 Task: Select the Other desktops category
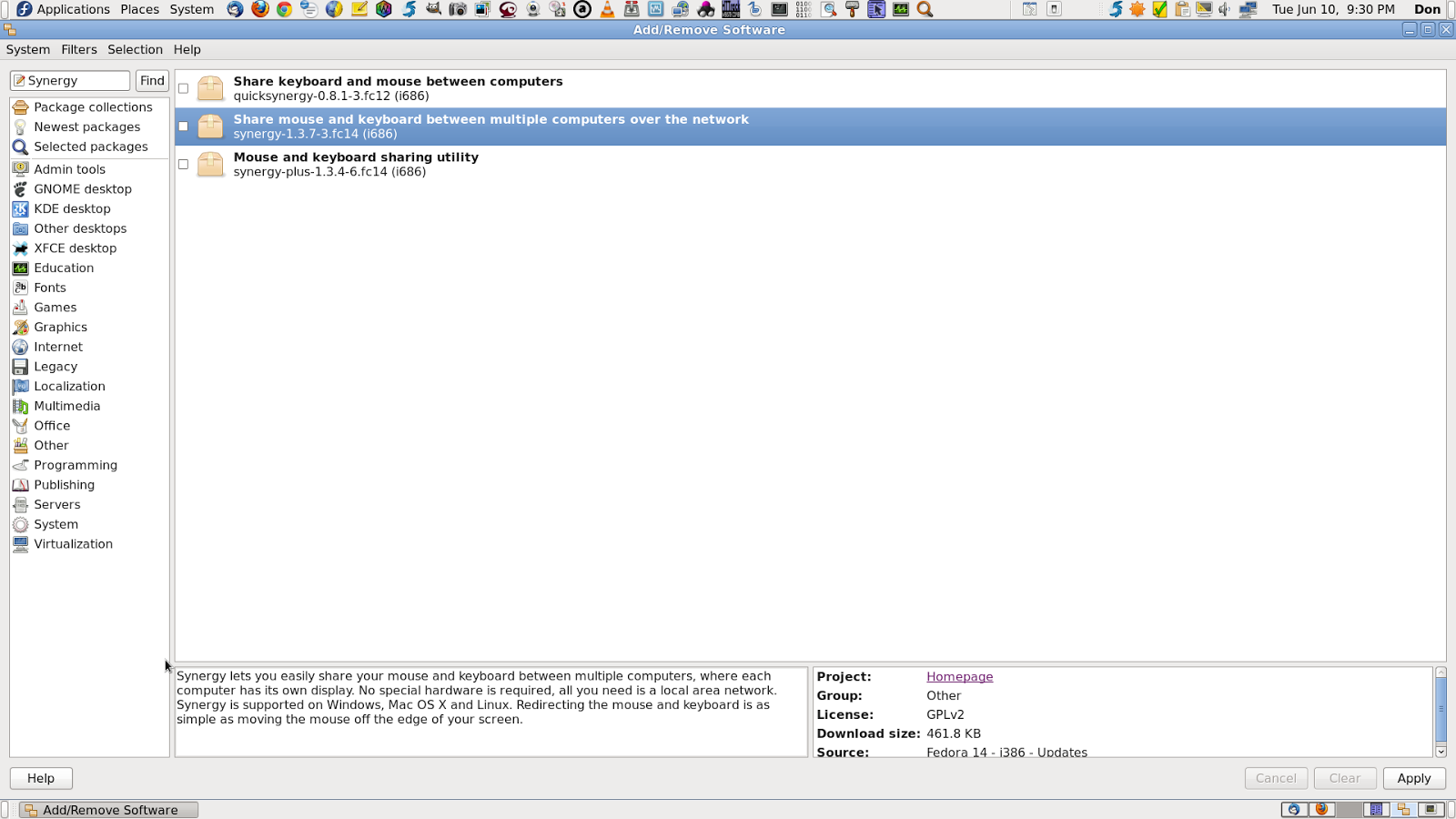[x=89, y=228]
